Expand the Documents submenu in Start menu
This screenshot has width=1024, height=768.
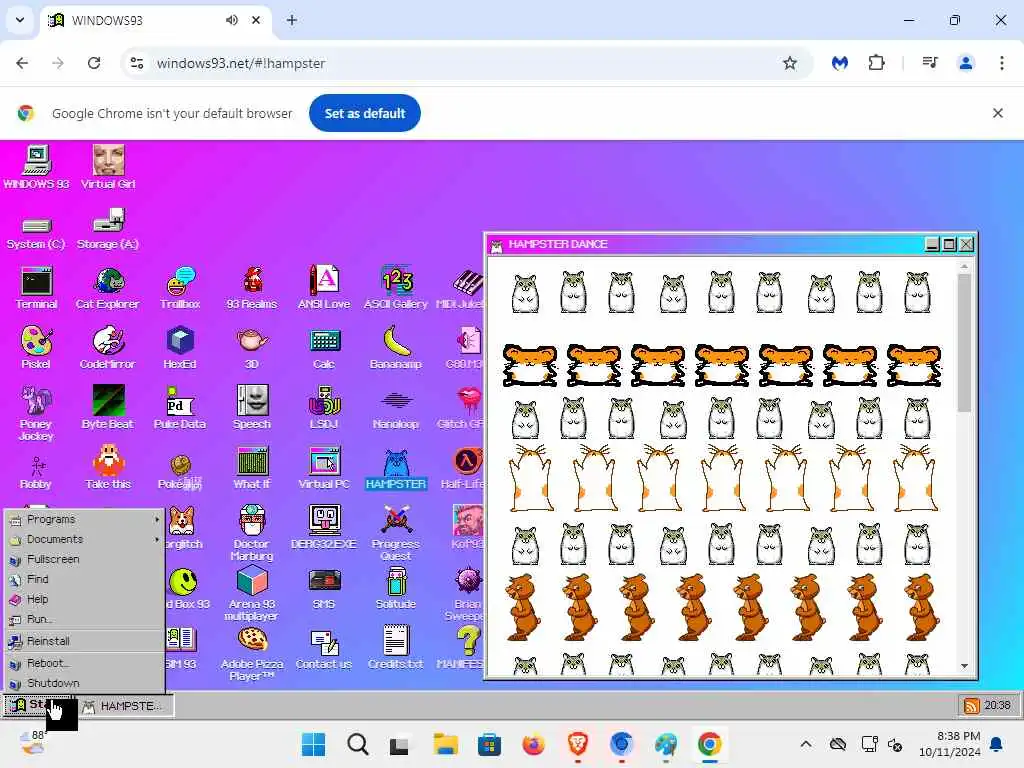pos(84,539)
